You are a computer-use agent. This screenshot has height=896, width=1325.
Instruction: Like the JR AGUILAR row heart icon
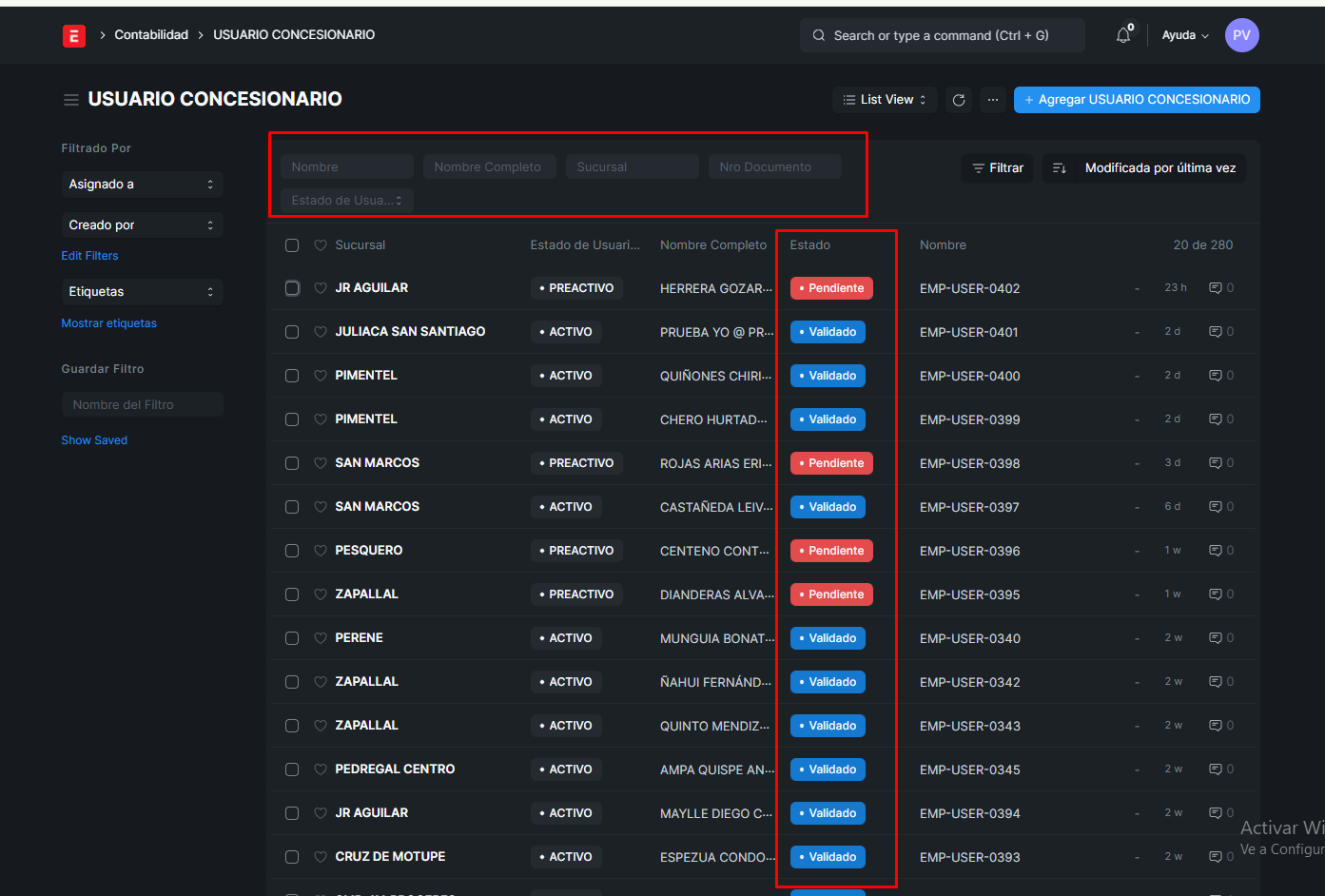point(321,288)
